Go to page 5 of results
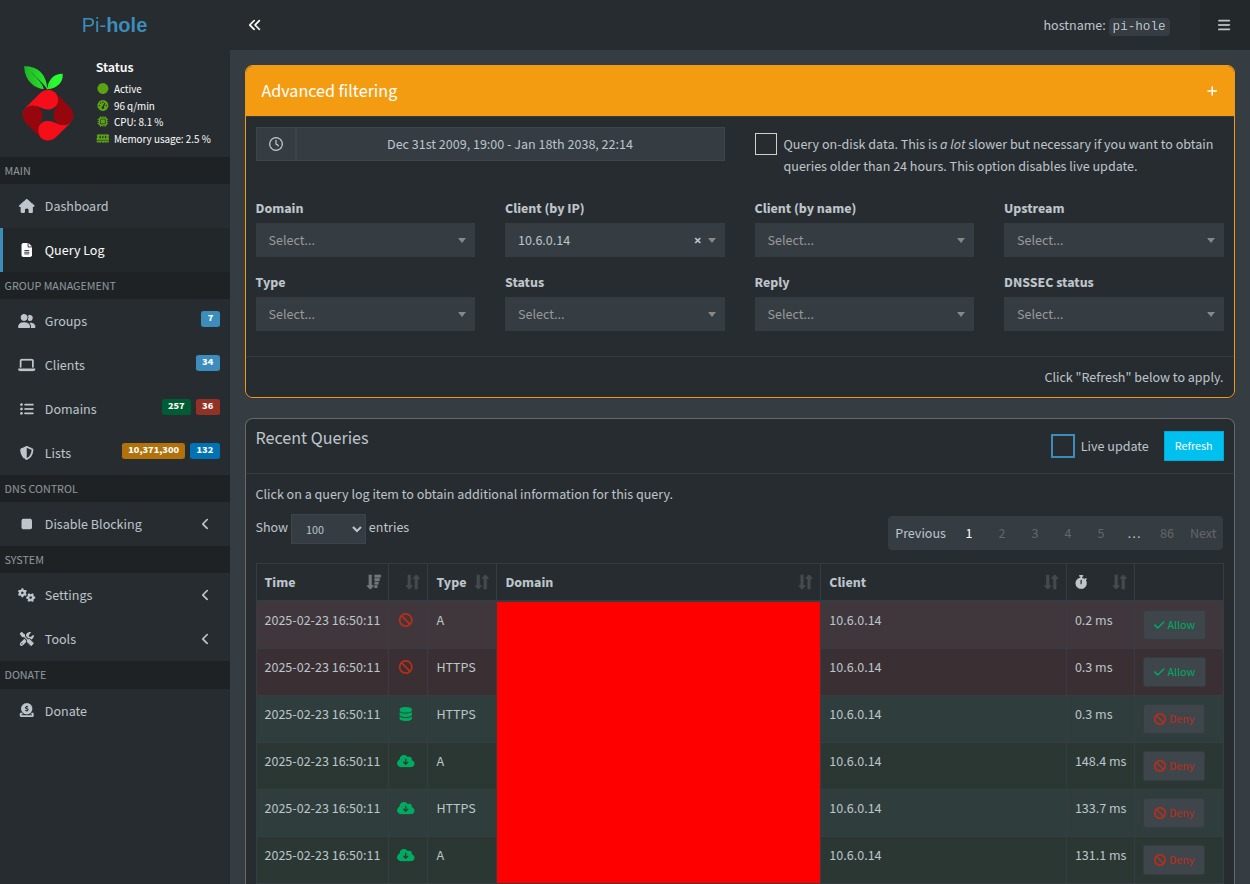1250x884 pixels. tap(1101, 533)
